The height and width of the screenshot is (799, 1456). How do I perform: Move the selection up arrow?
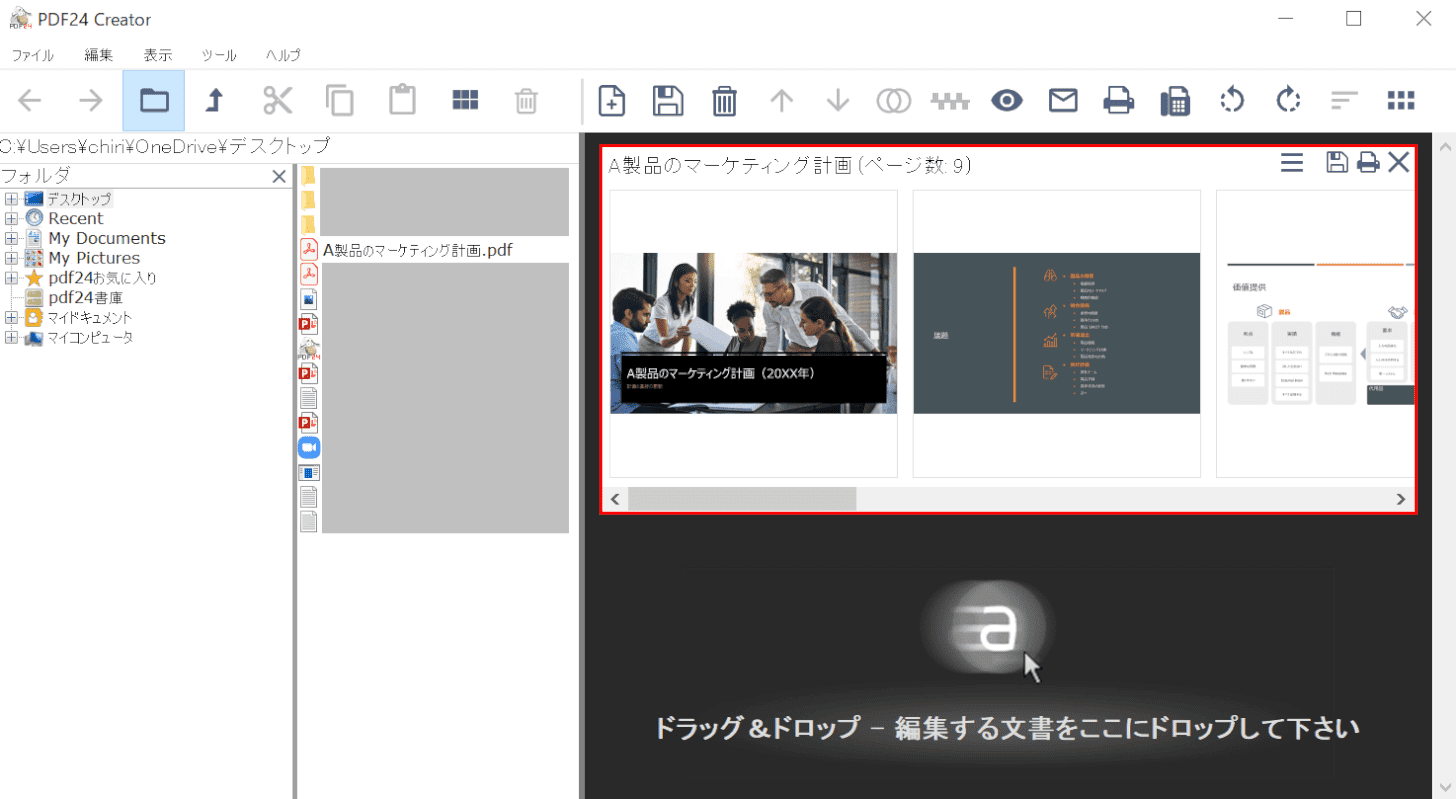781,100
